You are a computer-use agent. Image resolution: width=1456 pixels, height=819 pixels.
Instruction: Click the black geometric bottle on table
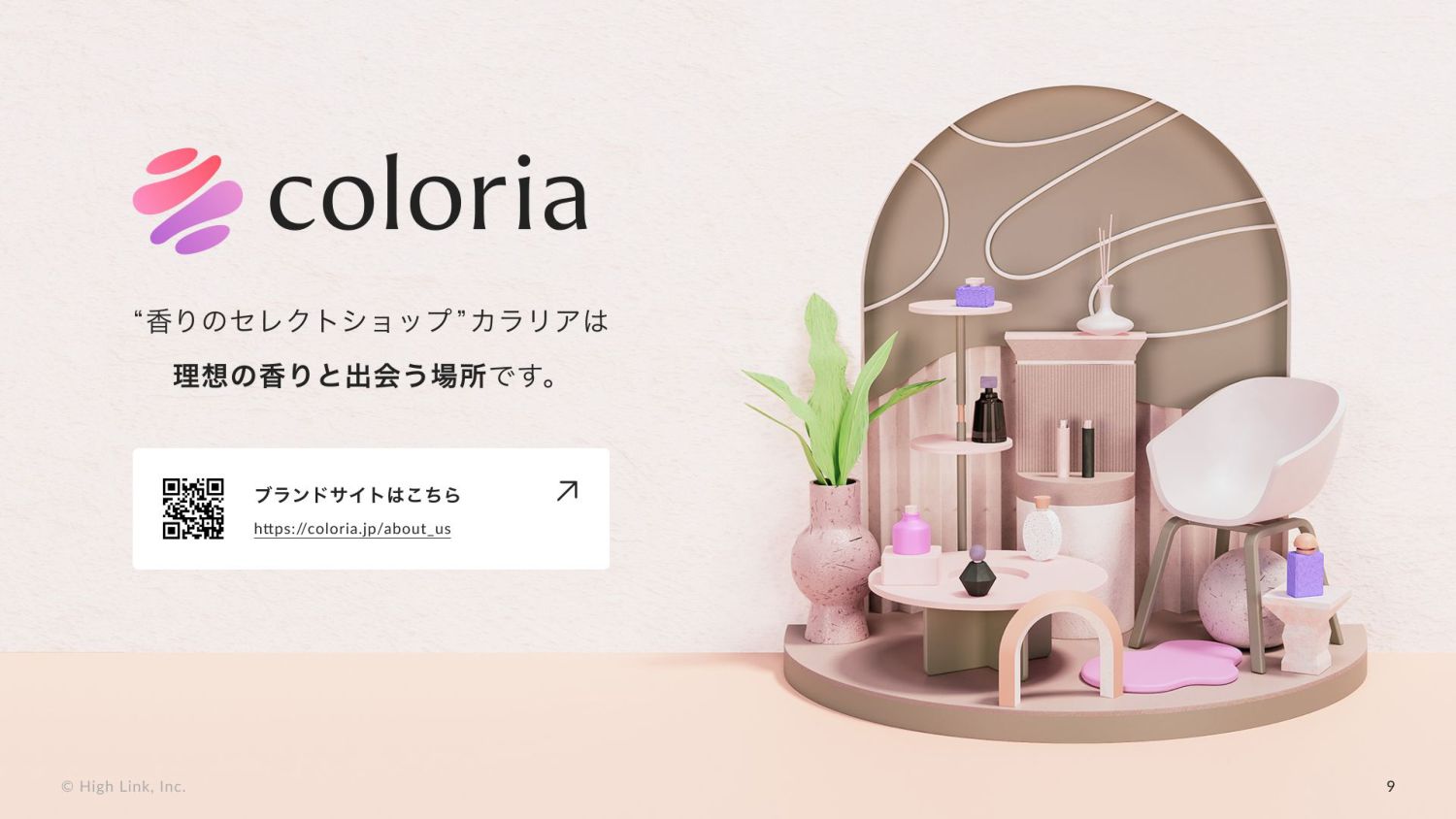pos(977,571)
